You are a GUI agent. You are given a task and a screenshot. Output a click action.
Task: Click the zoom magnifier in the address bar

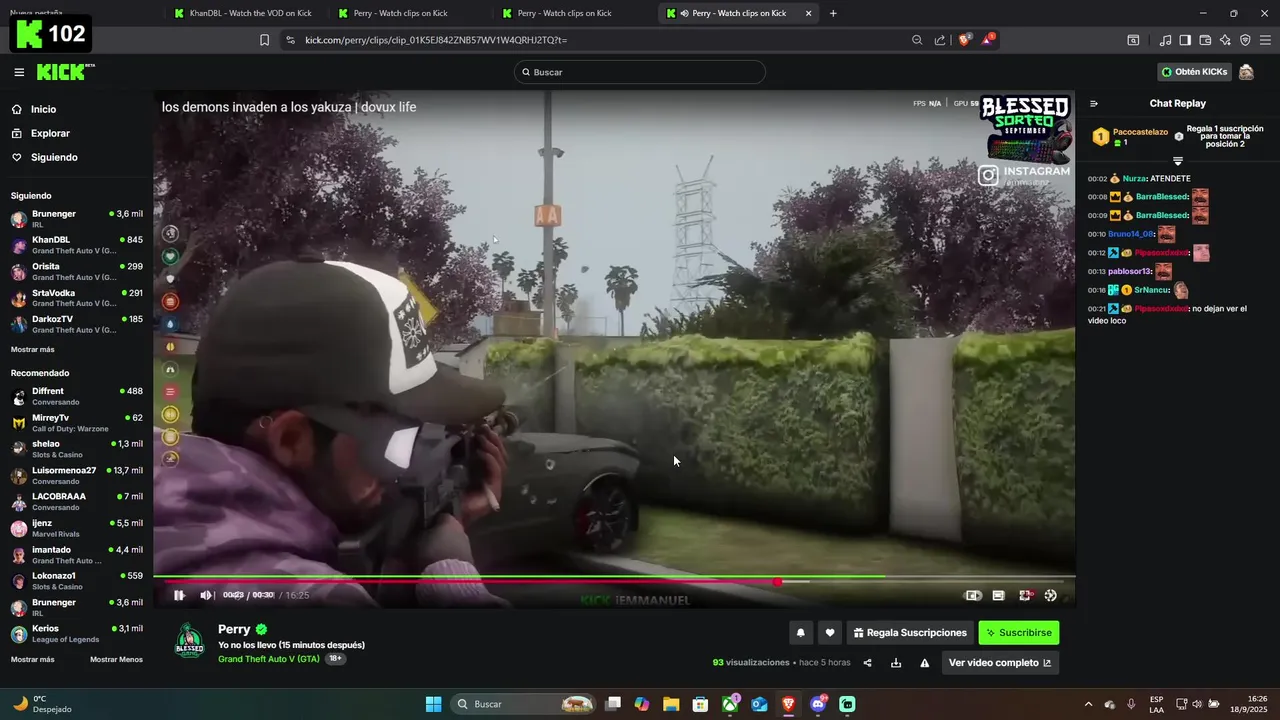point(917,40)
